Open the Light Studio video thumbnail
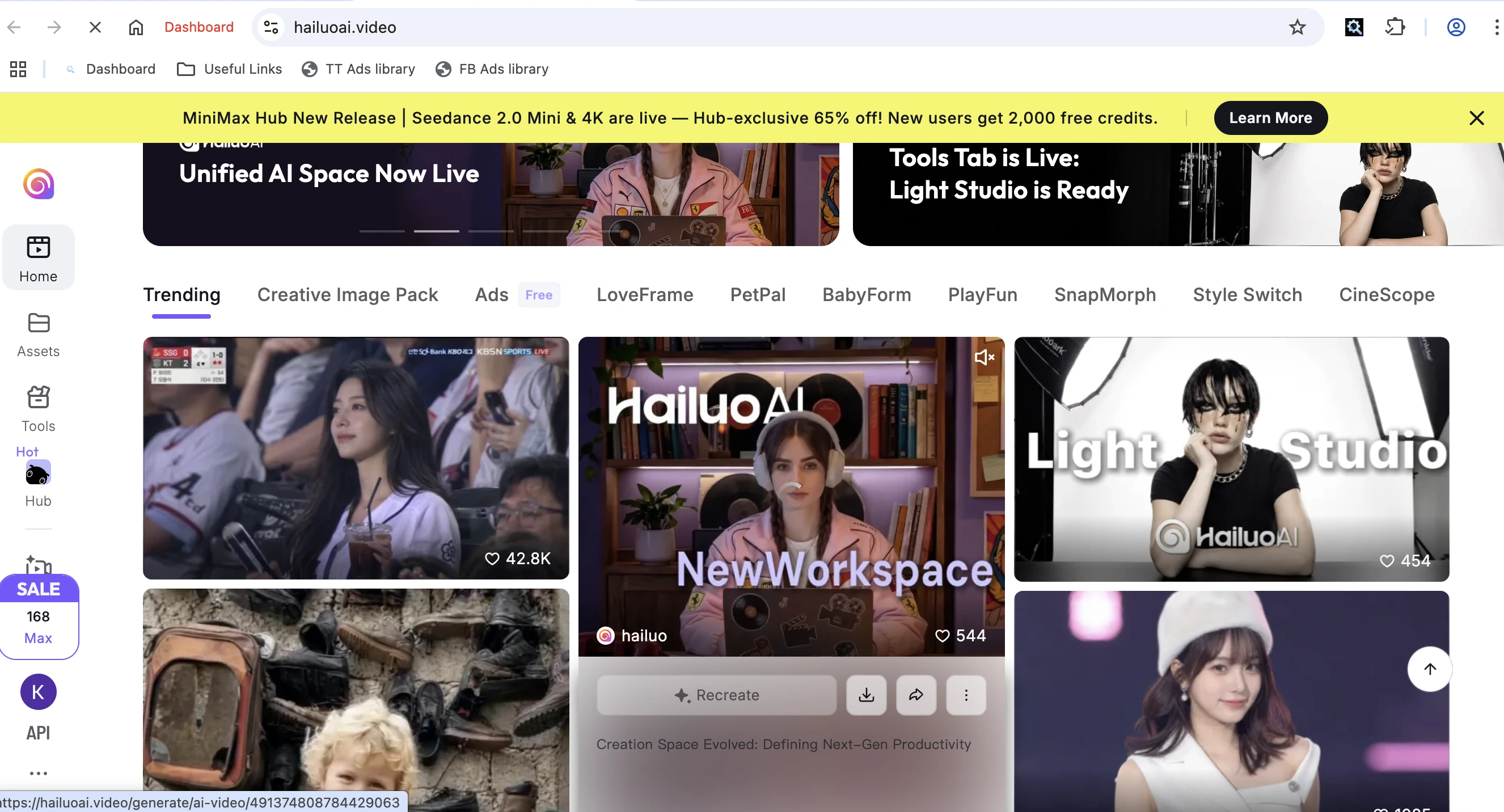Viewport: 1504px width, 812px height. [x=1231, y=459]
